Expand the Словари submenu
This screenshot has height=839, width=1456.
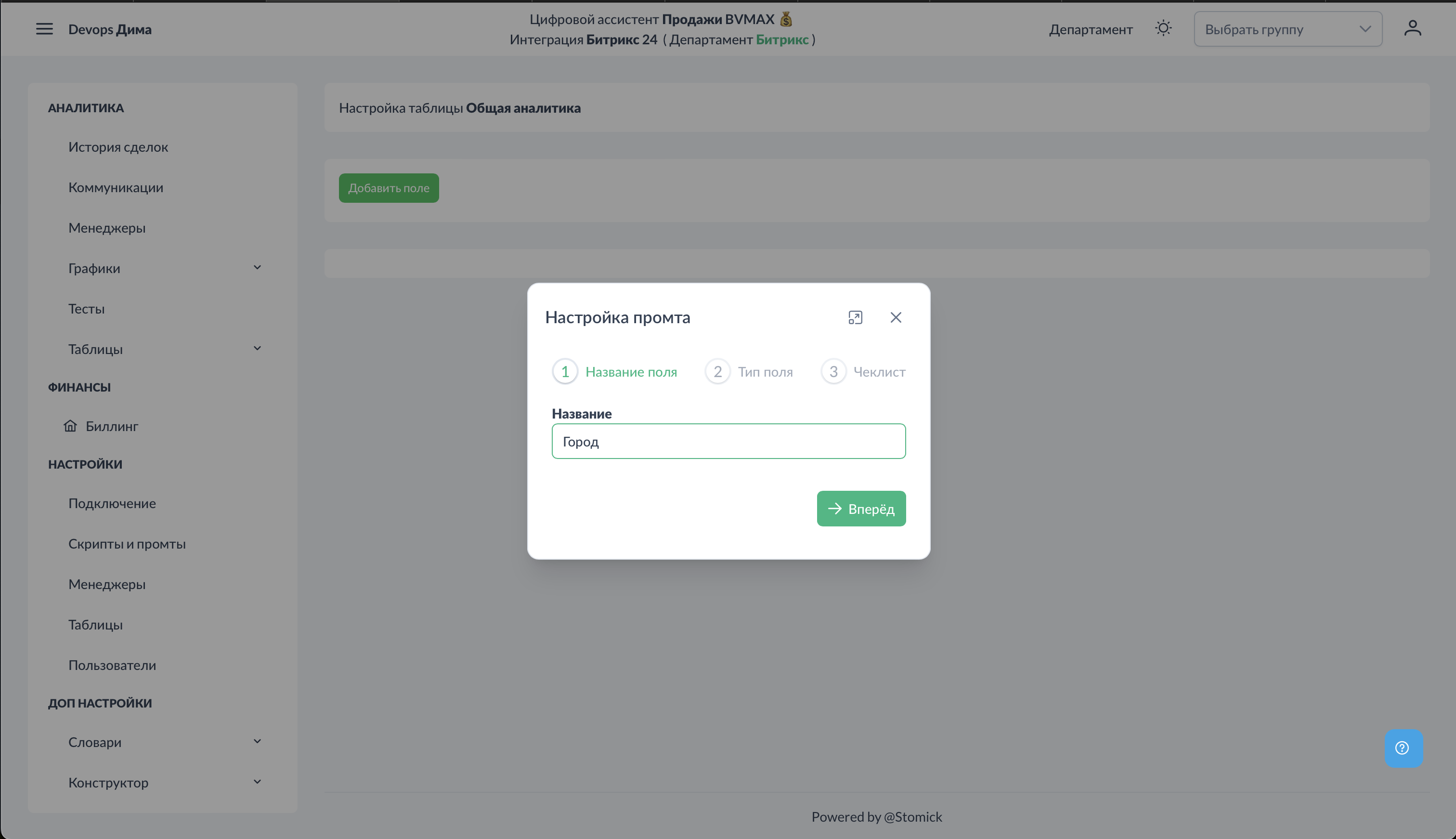[257, 742]
